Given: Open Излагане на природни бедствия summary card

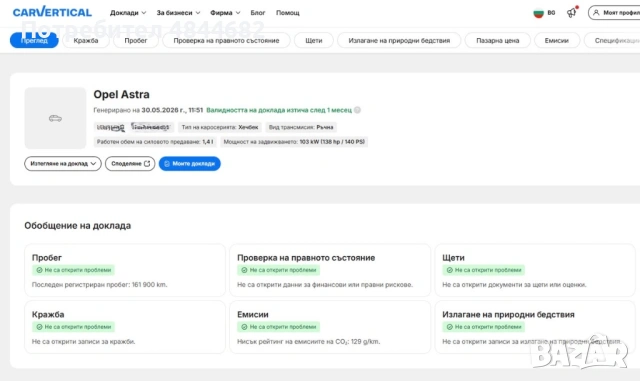Looking at the screenshot, I should [x=535, y=327].
